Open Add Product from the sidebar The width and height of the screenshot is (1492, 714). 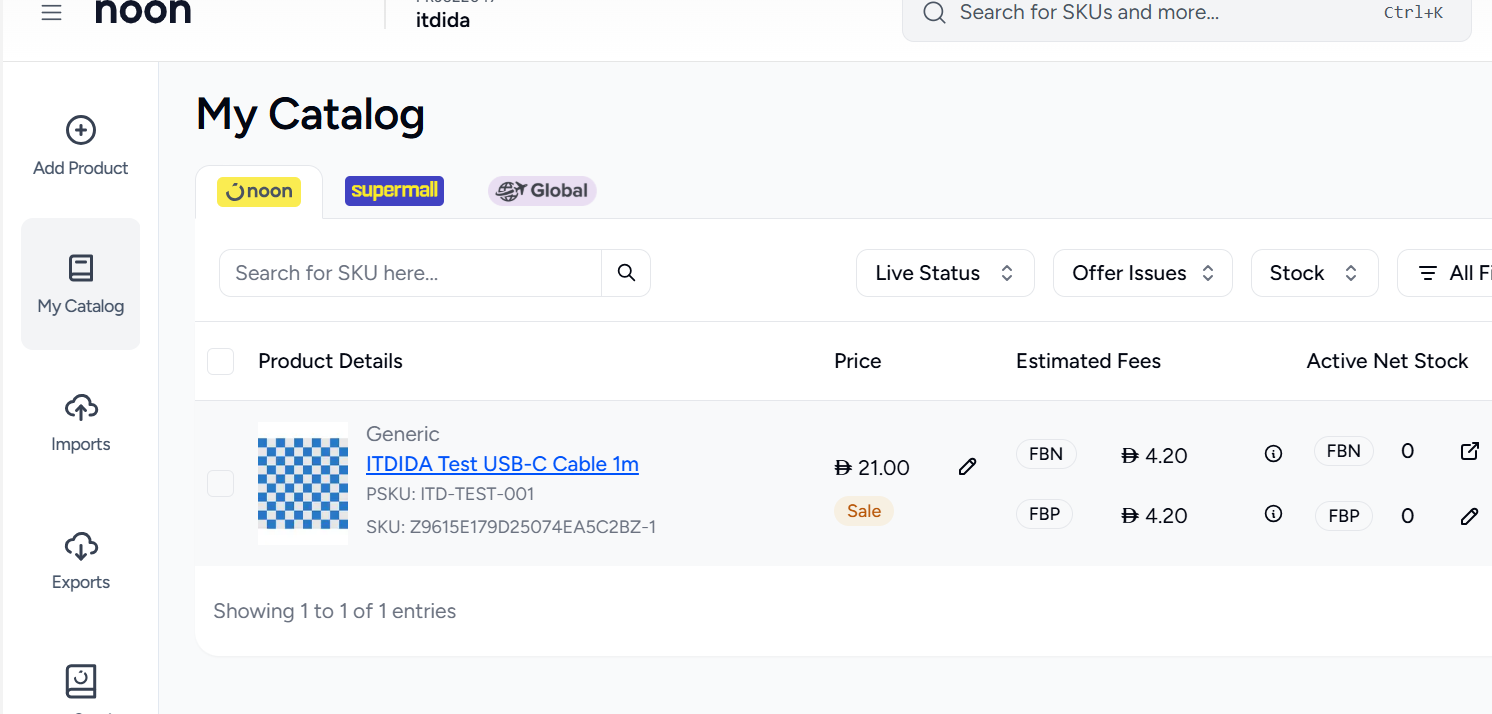tap(80, 147)
